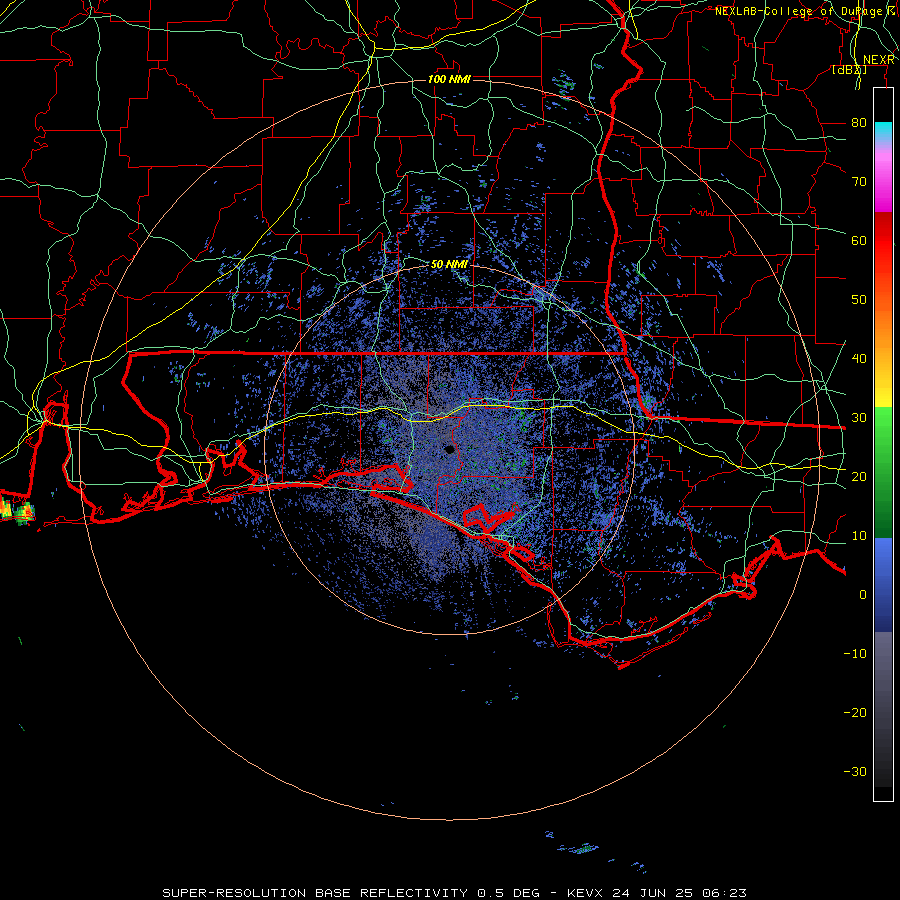Image resolution: width=900 pixels, height=900 pixels.
Task: Pick the green segment of the color bar
Action: click(x=883, y=472)
